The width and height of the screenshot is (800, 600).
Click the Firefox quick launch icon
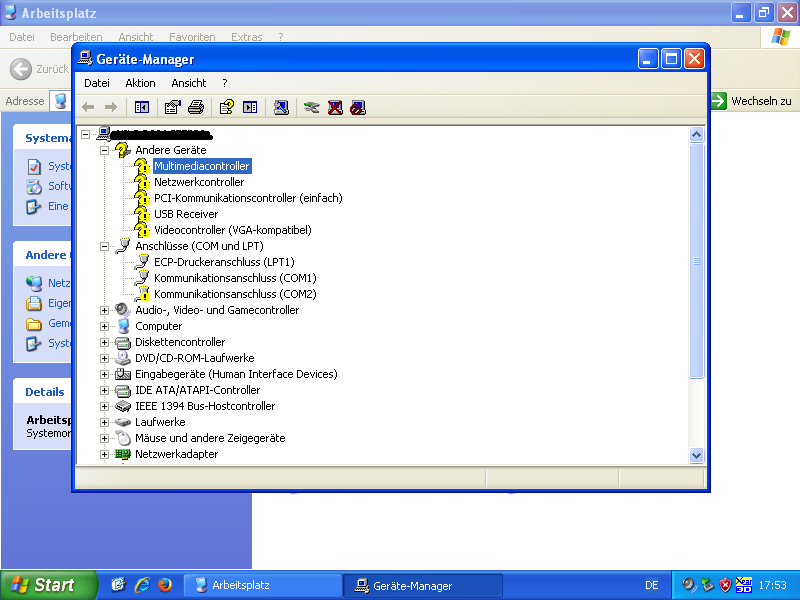coord(165,585)
